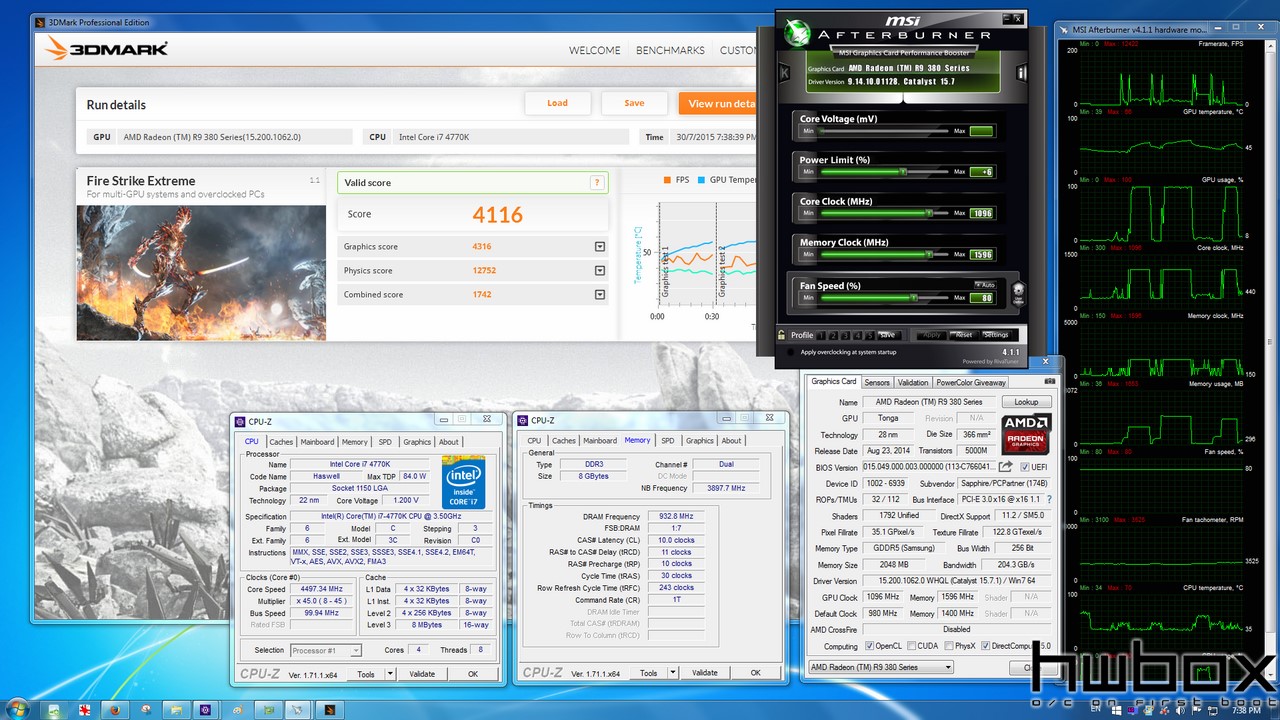Click the Lookup button in GPU-Z

(1026, 402)
